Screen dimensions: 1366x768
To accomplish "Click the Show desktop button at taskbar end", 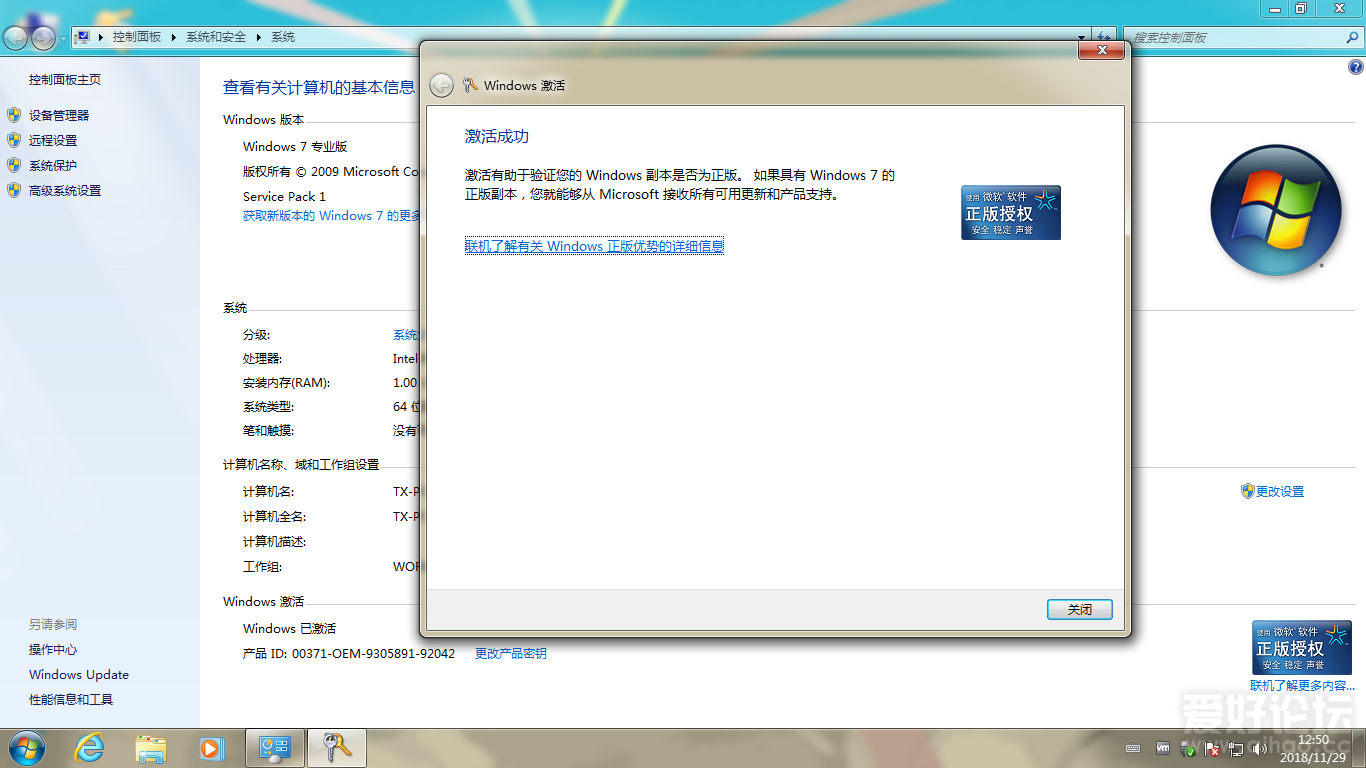I will pos(1358,748).
